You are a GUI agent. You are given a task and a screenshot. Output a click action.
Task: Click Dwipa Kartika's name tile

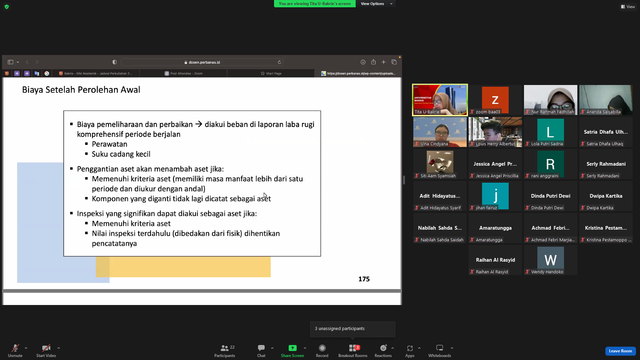coord(606,196)
